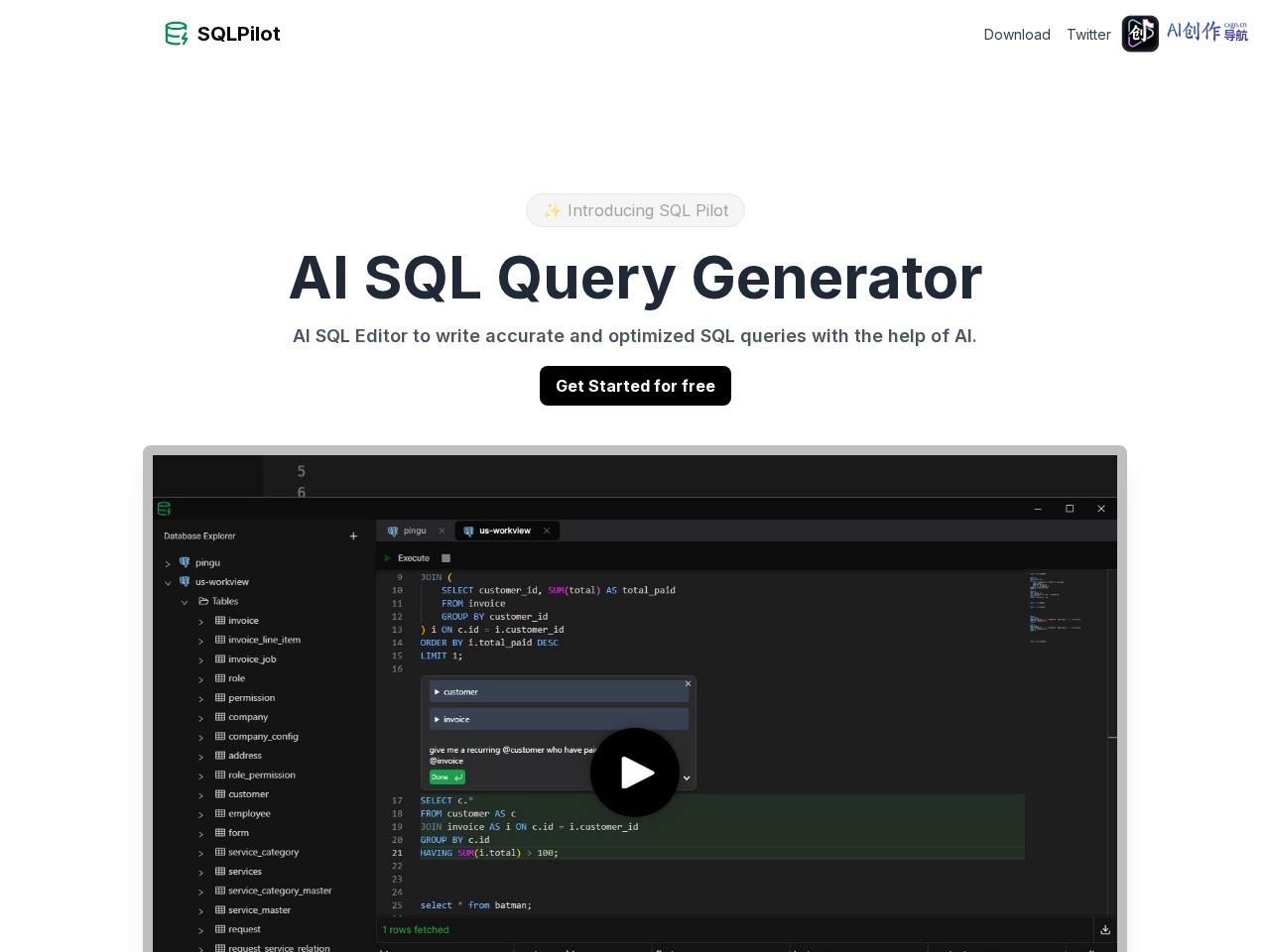Click the AI创作 navigation badge
This screenshot has height=952, width=1270.
1186,33
